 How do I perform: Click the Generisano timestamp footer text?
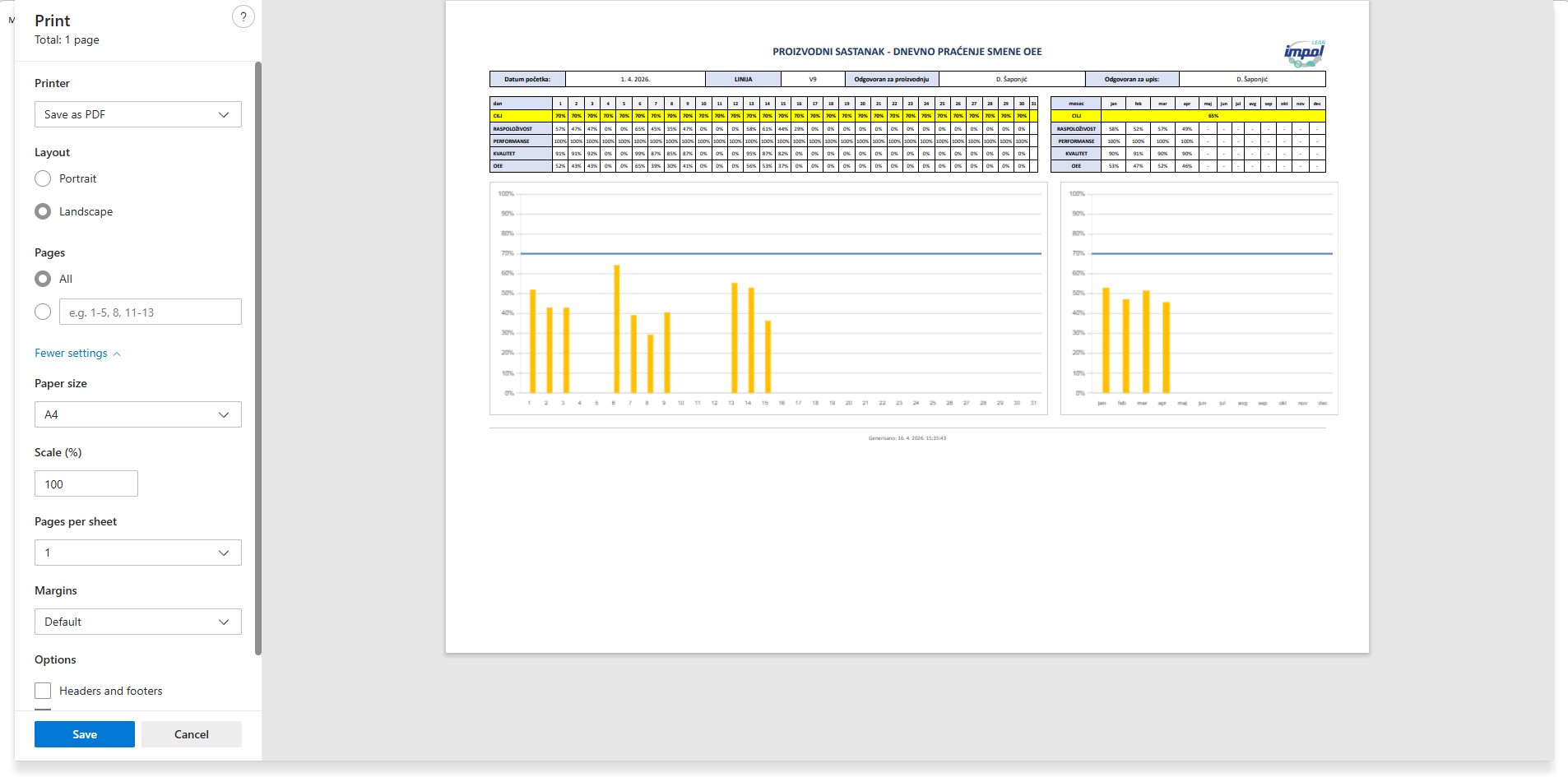coord(907,438)
